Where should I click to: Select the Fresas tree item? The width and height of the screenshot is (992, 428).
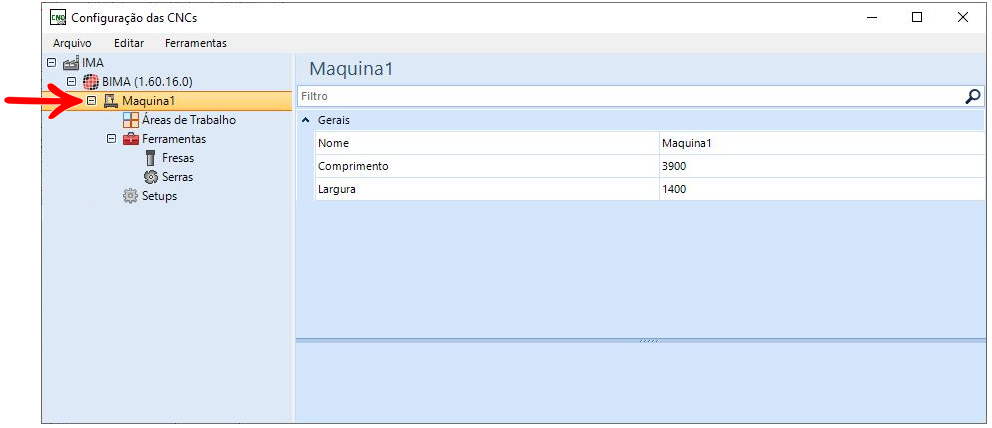tap(178, 158)
